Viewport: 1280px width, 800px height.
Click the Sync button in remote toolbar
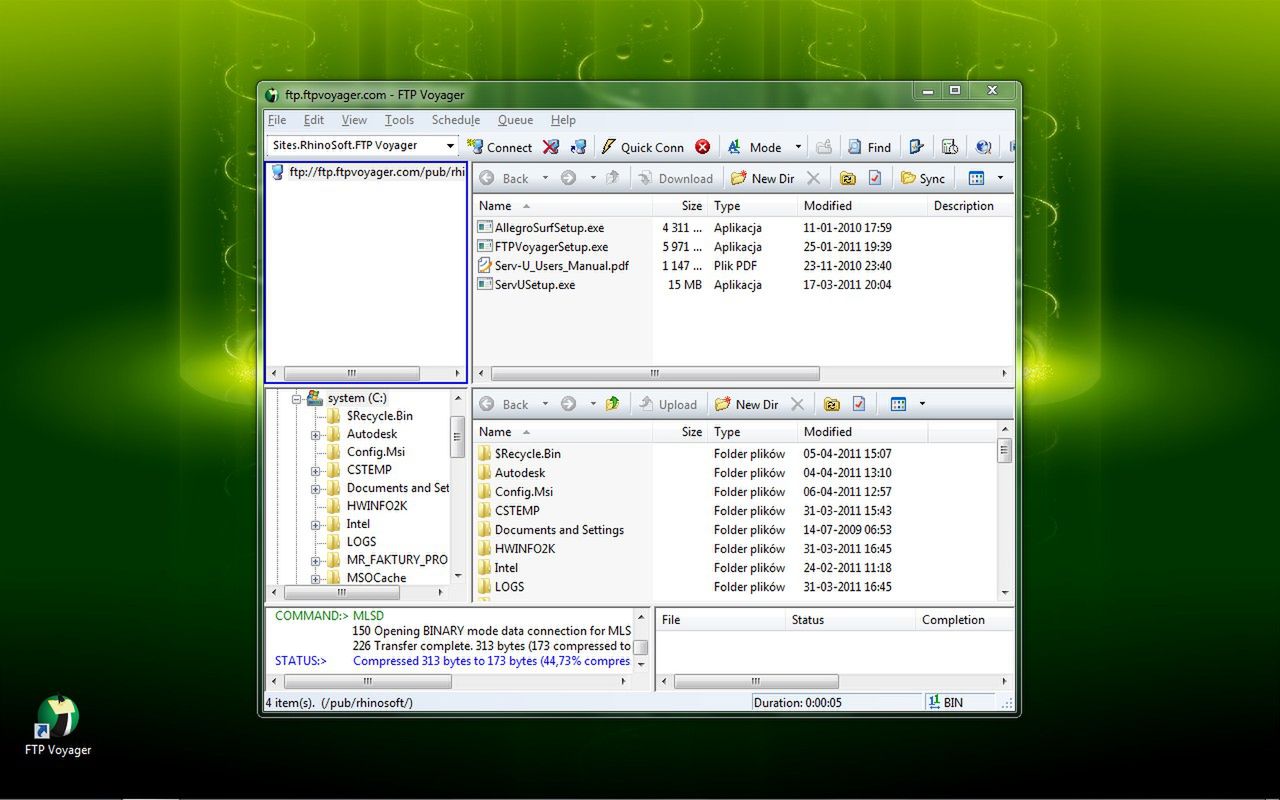(x=923, y=178)
